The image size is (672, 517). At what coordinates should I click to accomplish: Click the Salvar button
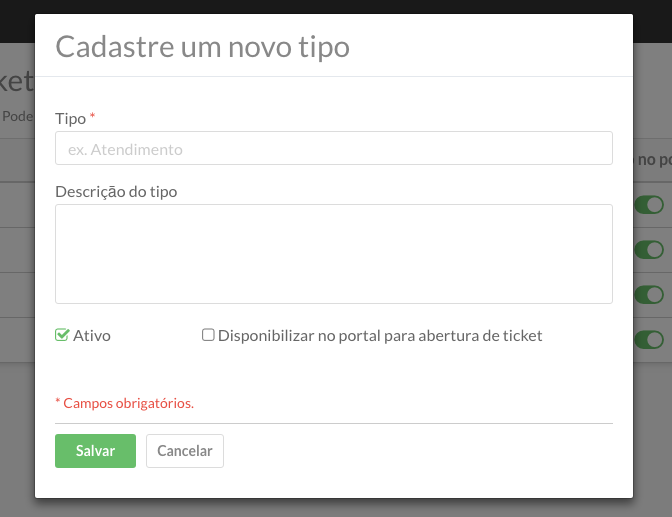click(x=95, y=451)
